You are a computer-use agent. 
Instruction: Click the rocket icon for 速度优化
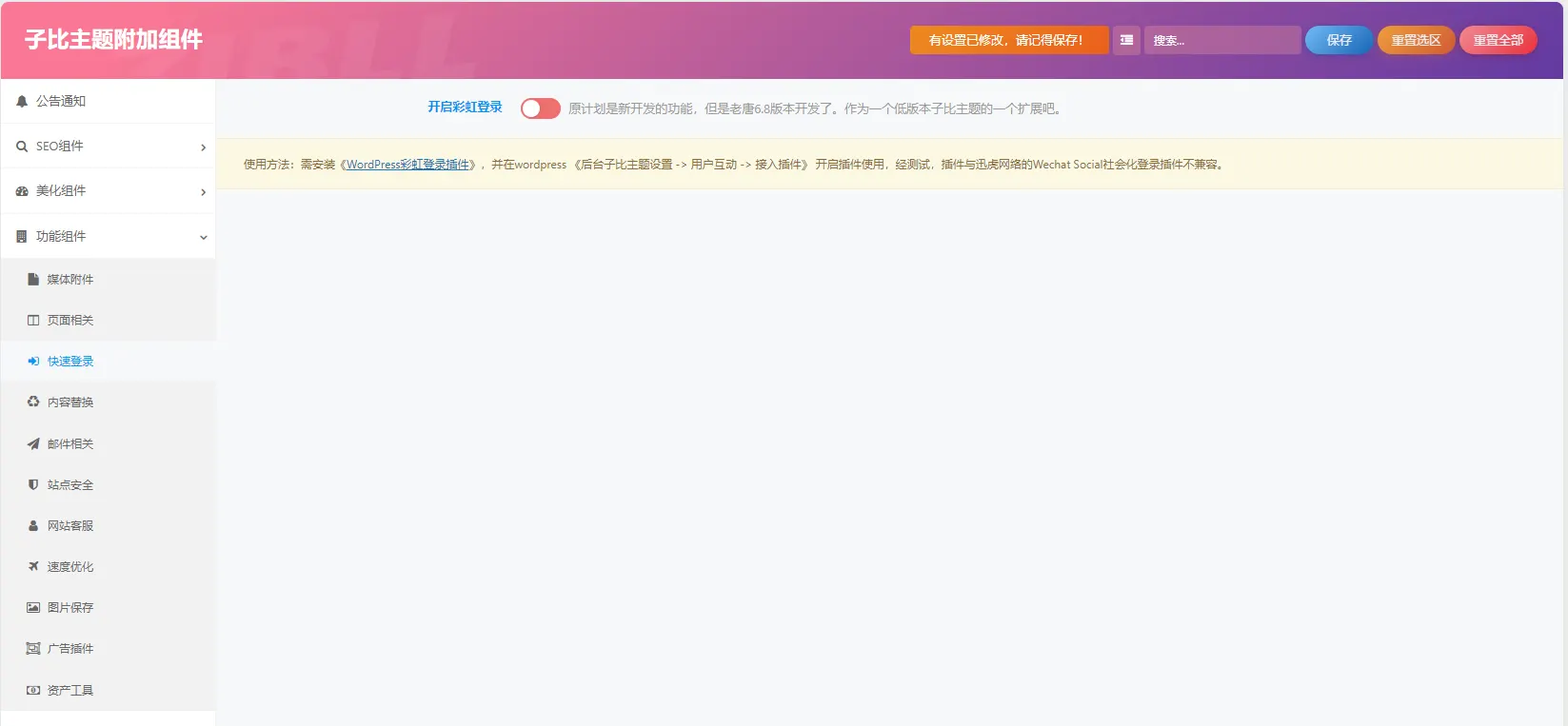pos(33,566)
